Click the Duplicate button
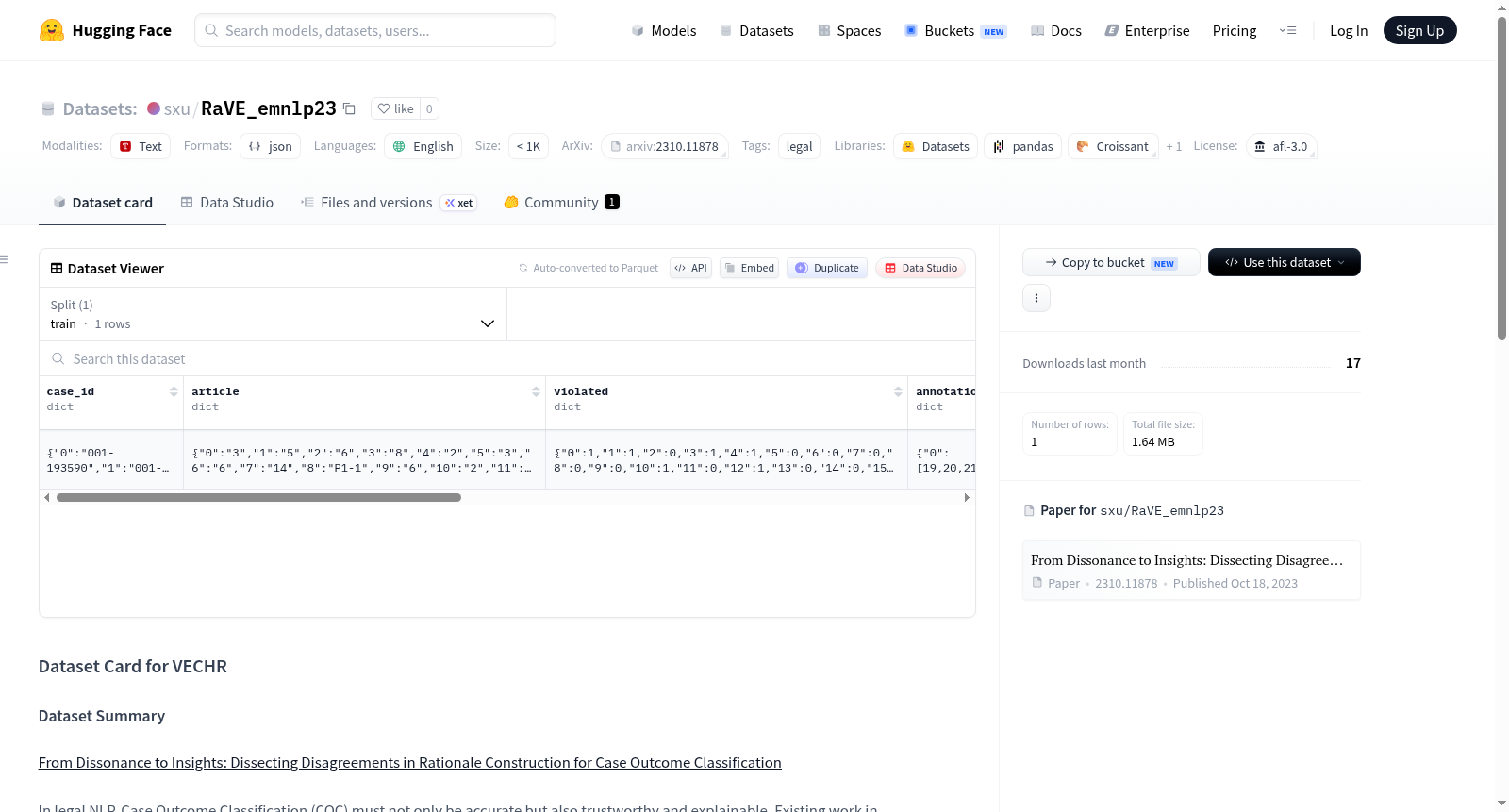The height and width of the screenshot is (812, 1509). point(826,268)
